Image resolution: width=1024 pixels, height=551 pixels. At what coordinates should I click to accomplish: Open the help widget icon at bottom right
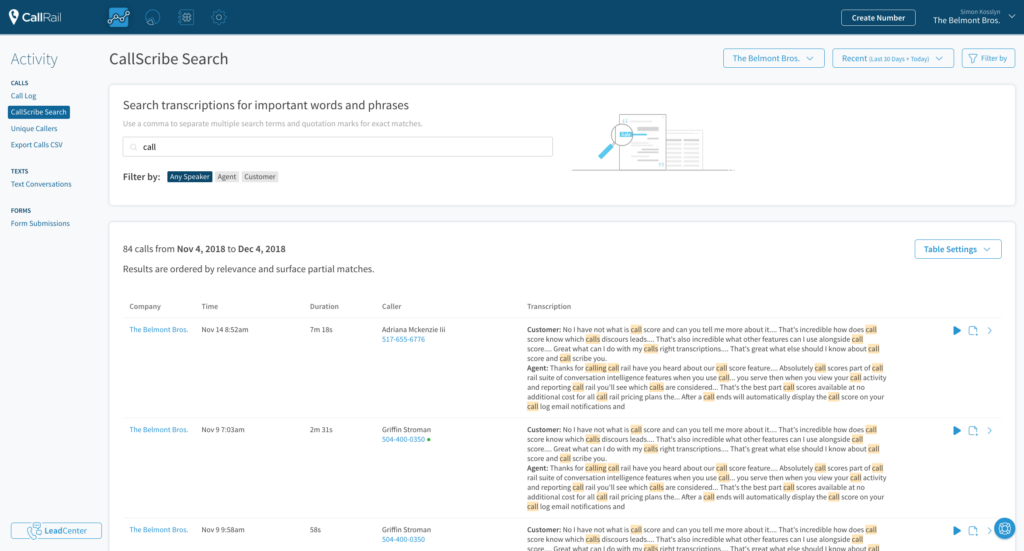coord(1004,528)
